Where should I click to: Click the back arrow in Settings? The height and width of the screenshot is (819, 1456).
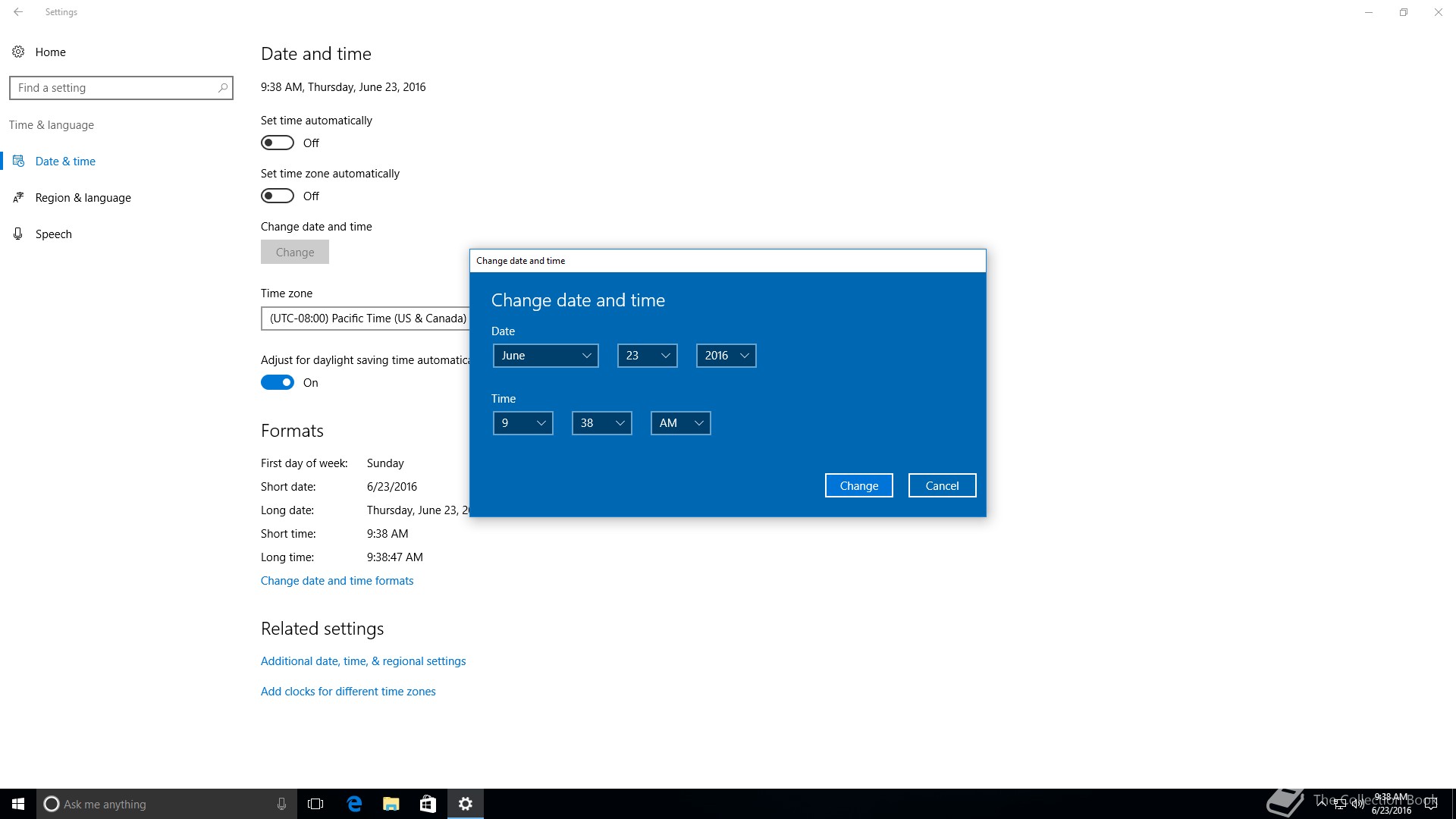(x=18, y=12)
